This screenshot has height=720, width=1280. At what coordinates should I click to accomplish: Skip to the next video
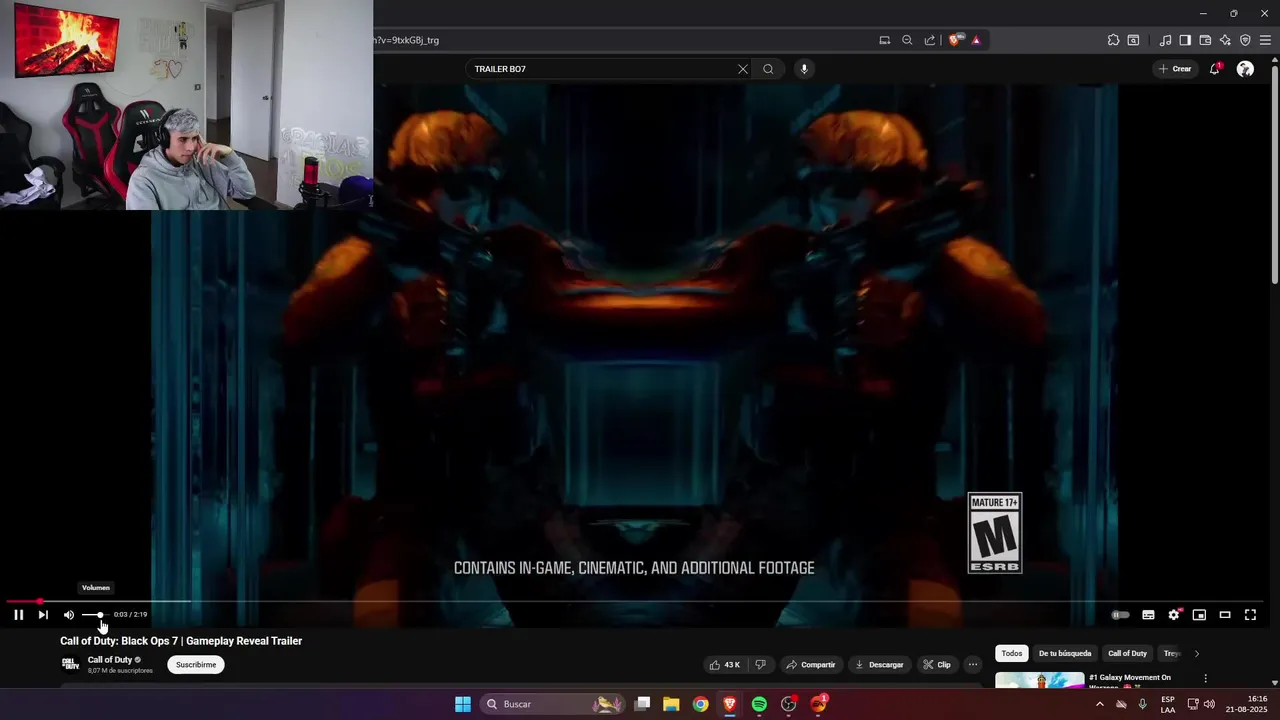(43, 615)
